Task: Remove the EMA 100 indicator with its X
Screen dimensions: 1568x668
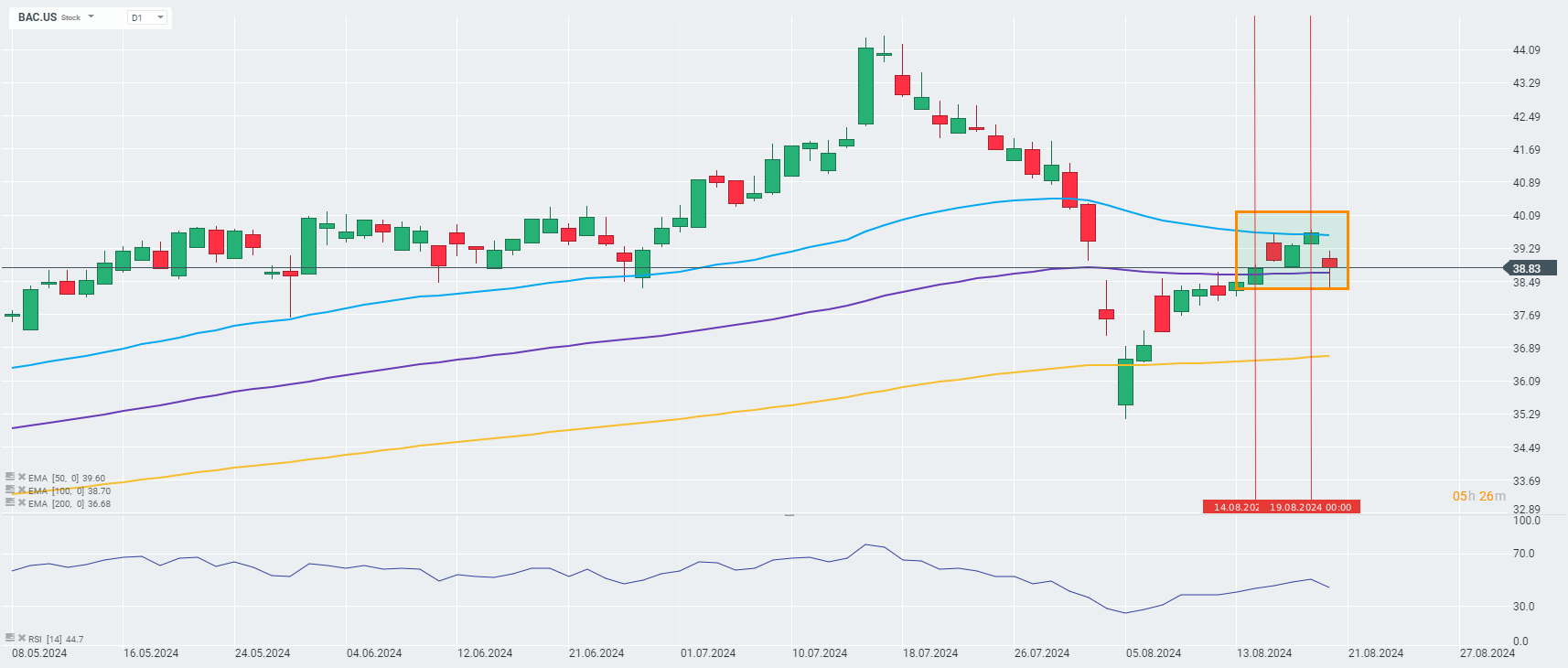Action: (22, 490)
